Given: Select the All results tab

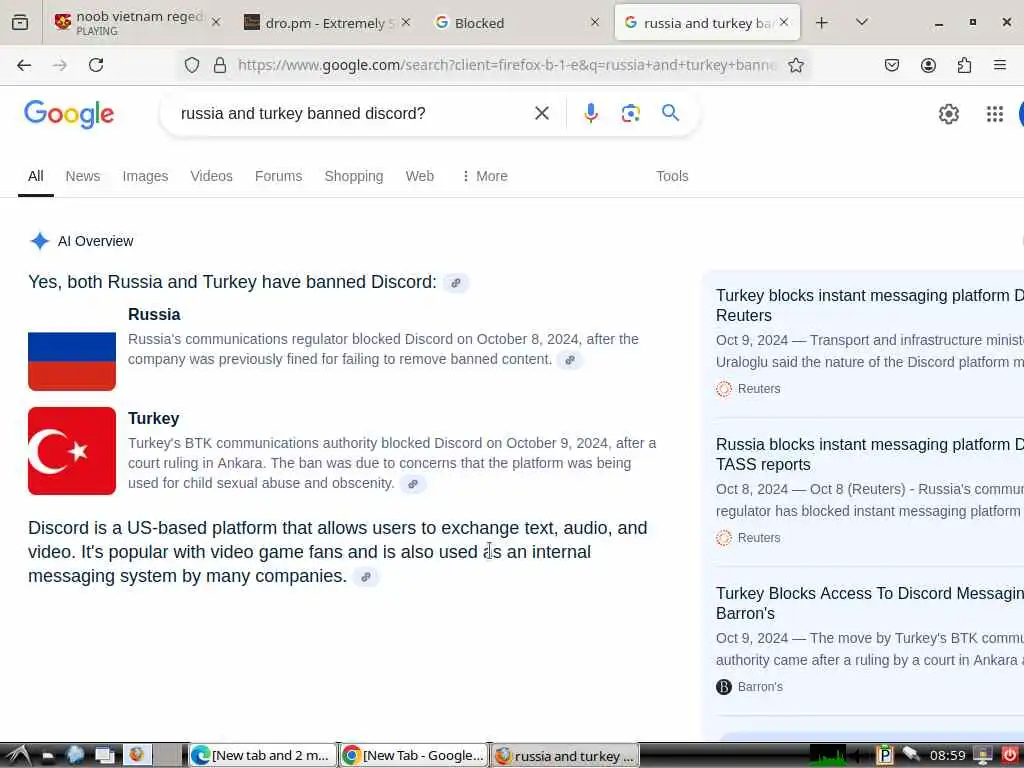Looking at the screenshot, I should pos(35,176).
